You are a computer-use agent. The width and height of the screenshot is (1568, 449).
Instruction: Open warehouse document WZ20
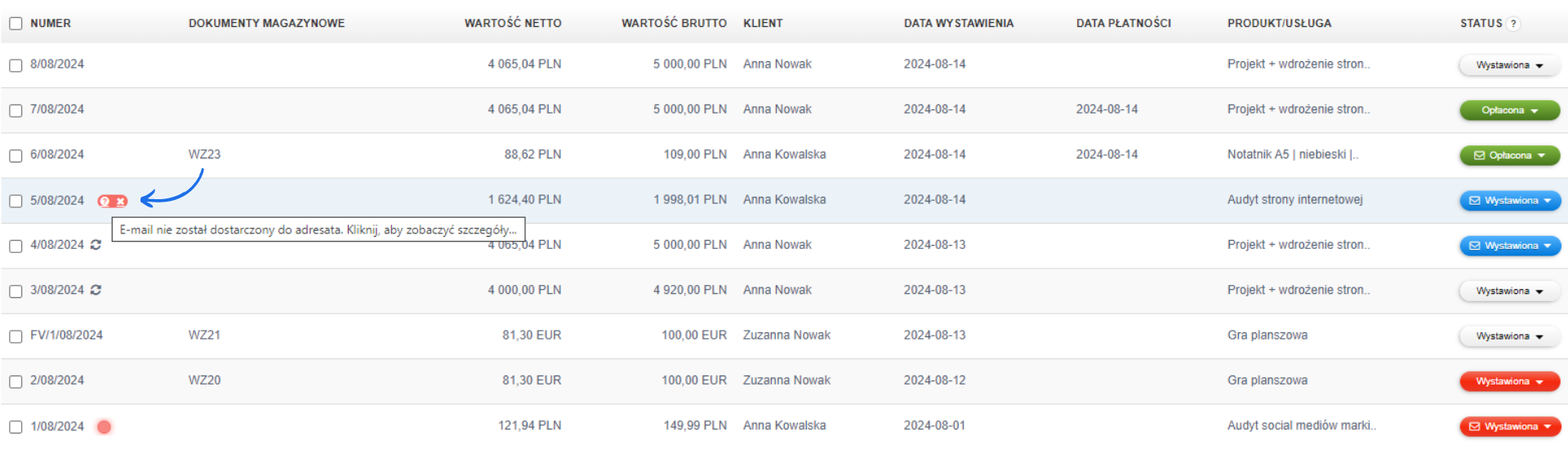(204, 380)
